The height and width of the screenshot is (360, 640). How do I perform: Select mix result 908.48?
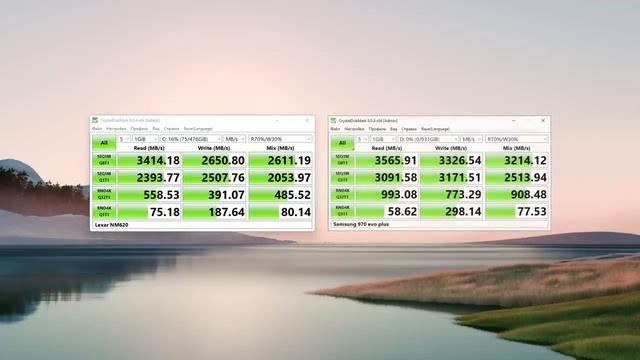tap(517, 194)
